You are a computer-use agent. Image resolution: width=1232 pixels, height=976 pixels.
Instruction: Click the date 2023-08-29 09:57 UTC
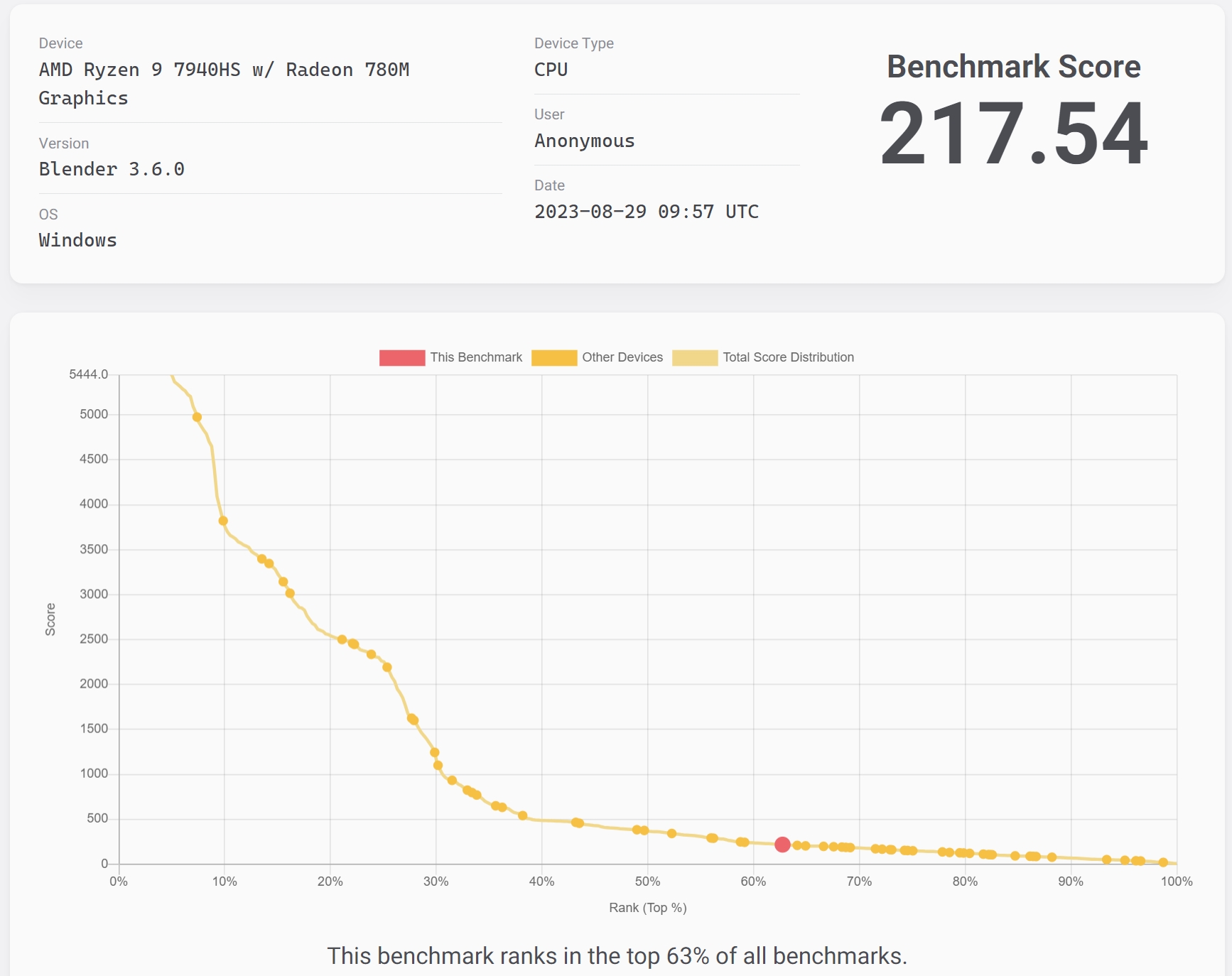[647, 212]
